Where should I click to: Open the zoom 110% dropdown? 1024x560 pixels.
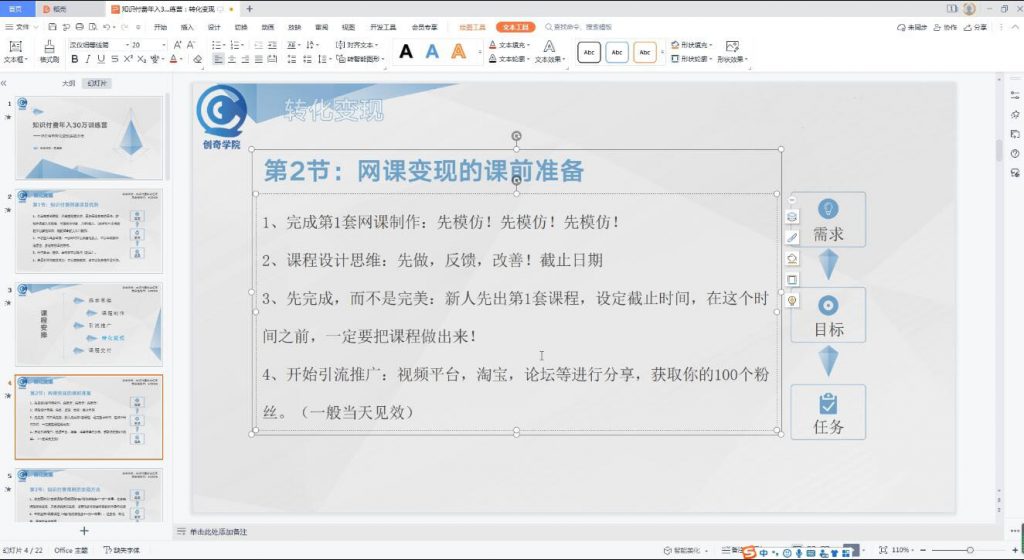tap(903, 550)
